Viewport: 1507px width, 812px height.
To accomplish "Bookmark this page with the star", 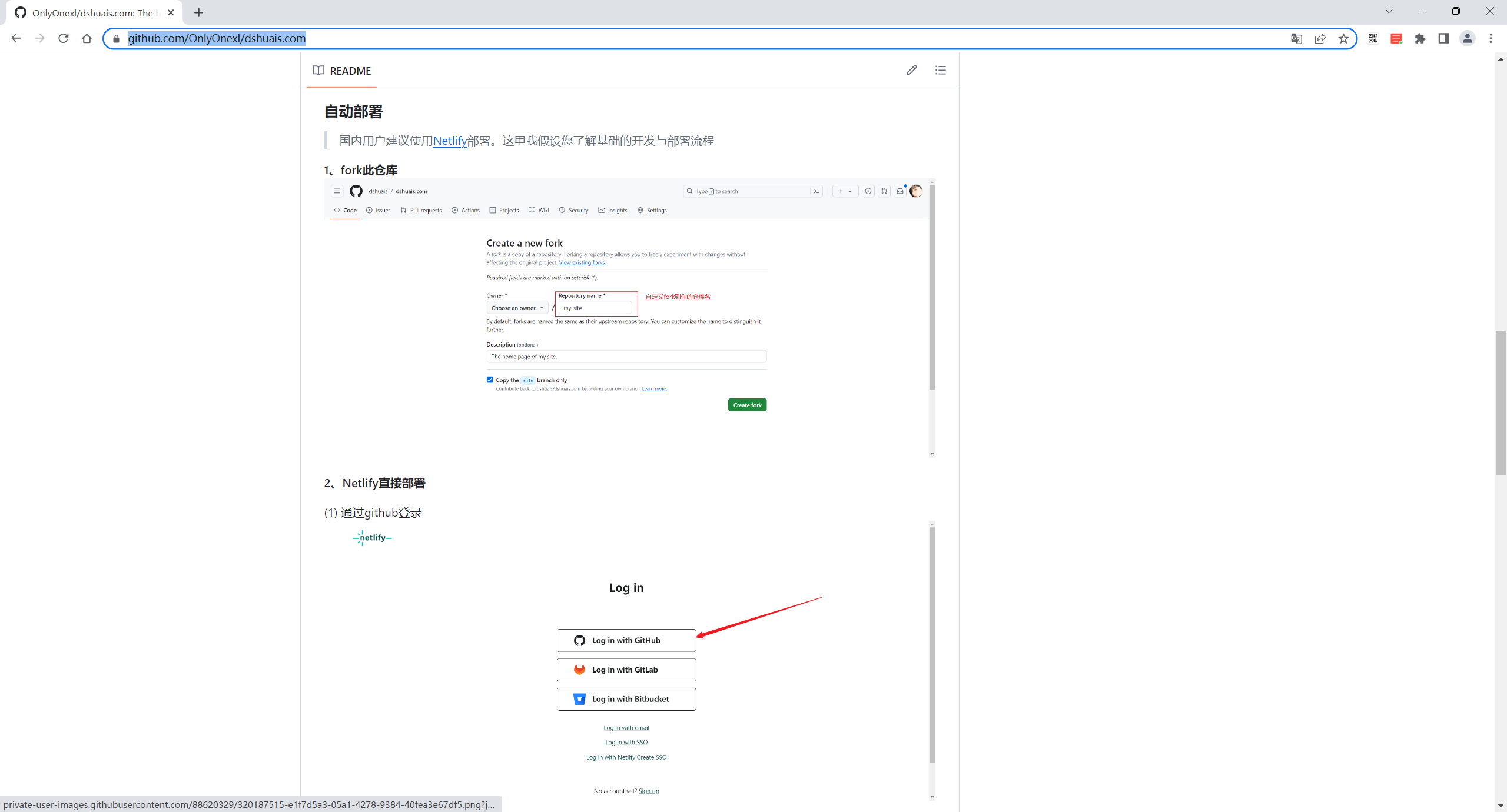I will pos(1343,38).
